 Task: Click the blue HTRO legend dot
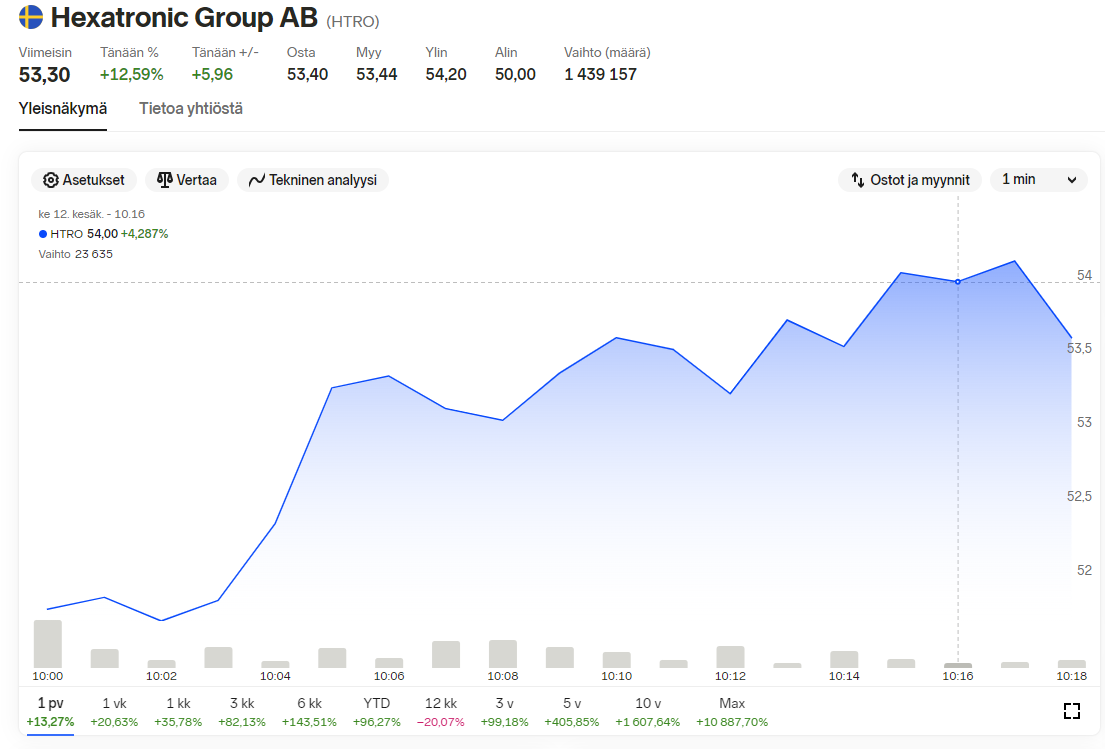(43, 234)
